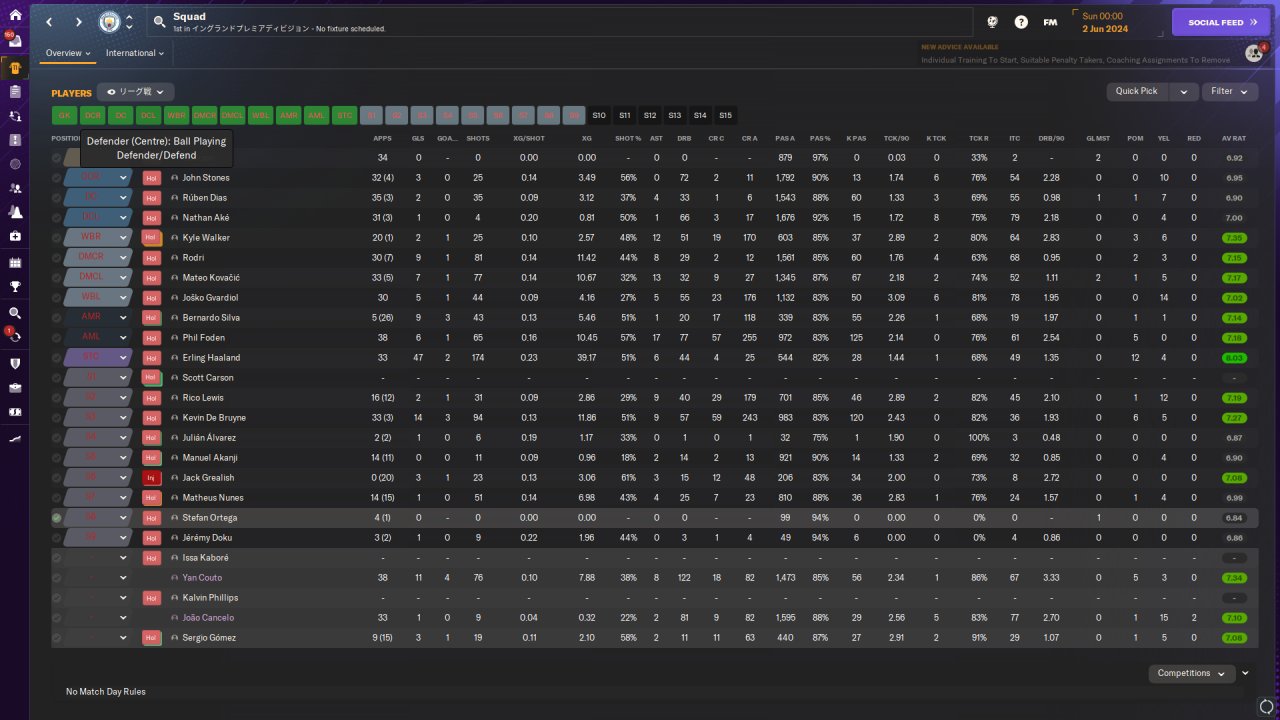Open the Training cones icon
Viewport: 1280px width, 720px height.
pos(14,212)
